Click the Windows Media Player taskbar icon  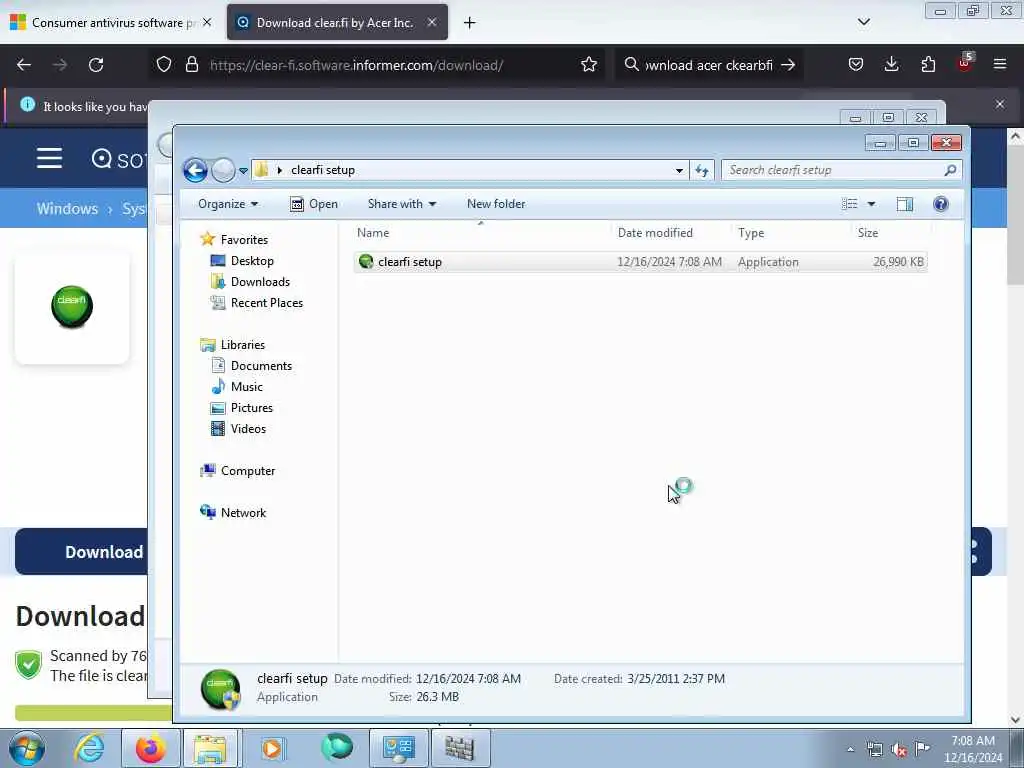click(x=272, y=748)
